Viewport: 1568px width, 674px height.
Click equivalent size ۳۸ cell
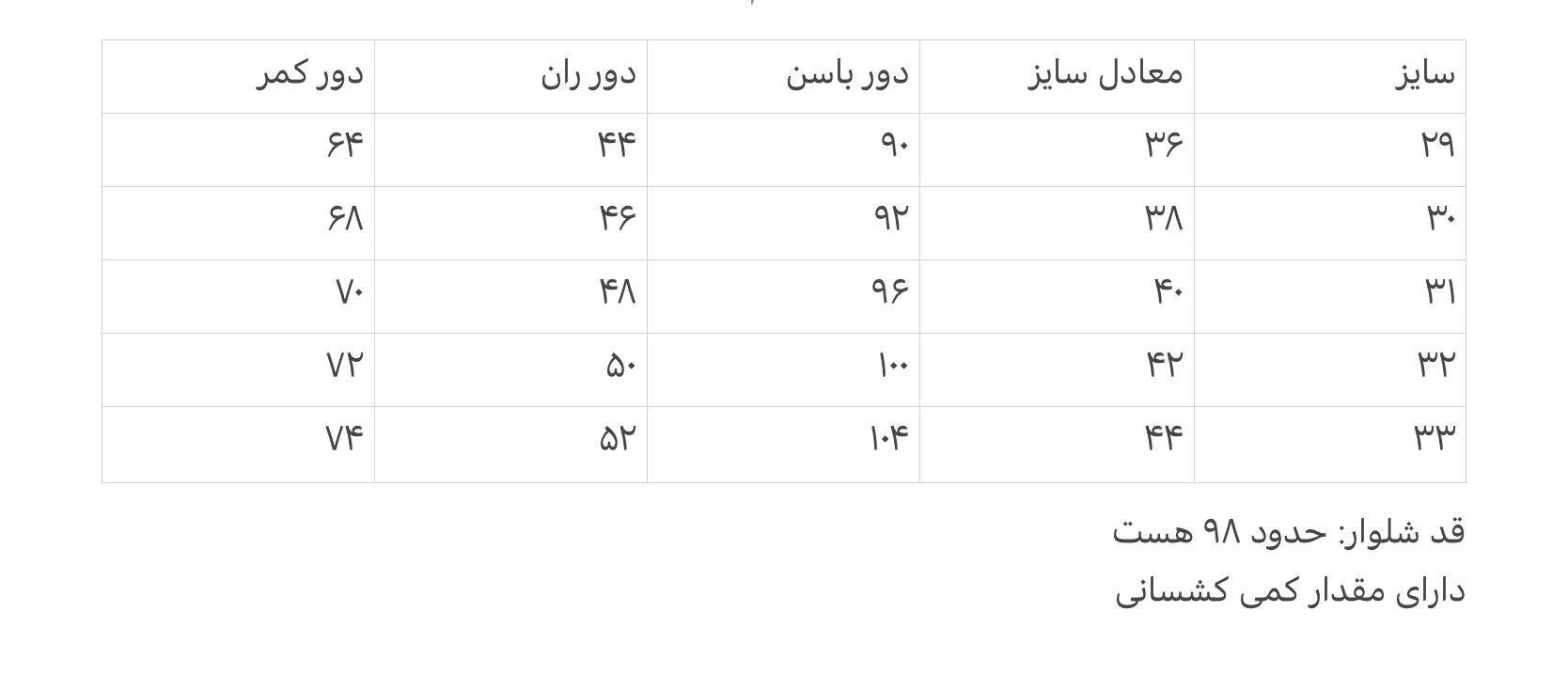tap(1163, 218)
